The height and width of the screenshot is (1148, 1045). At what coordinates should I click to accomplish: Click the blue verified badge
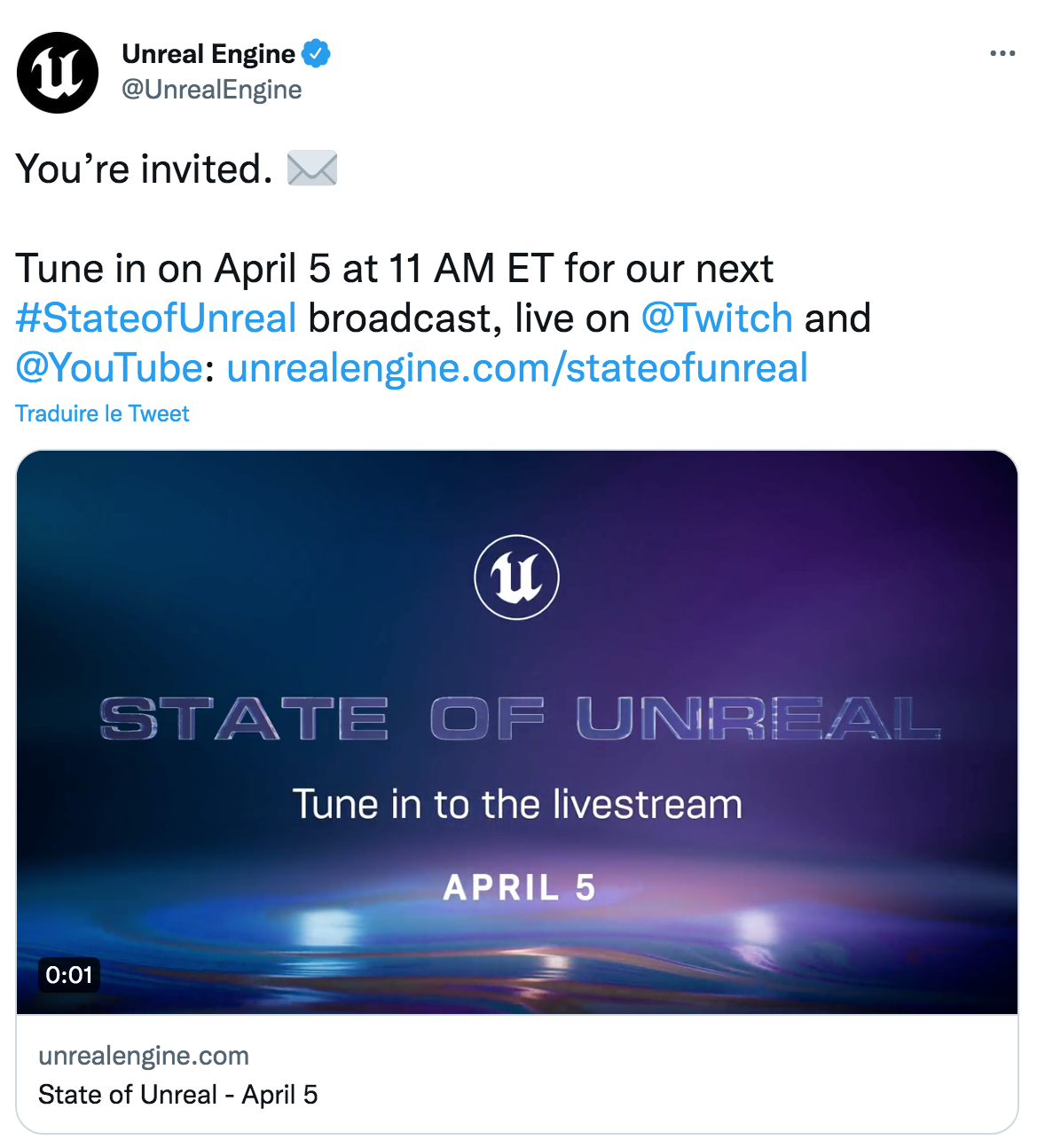click(316, 54)
